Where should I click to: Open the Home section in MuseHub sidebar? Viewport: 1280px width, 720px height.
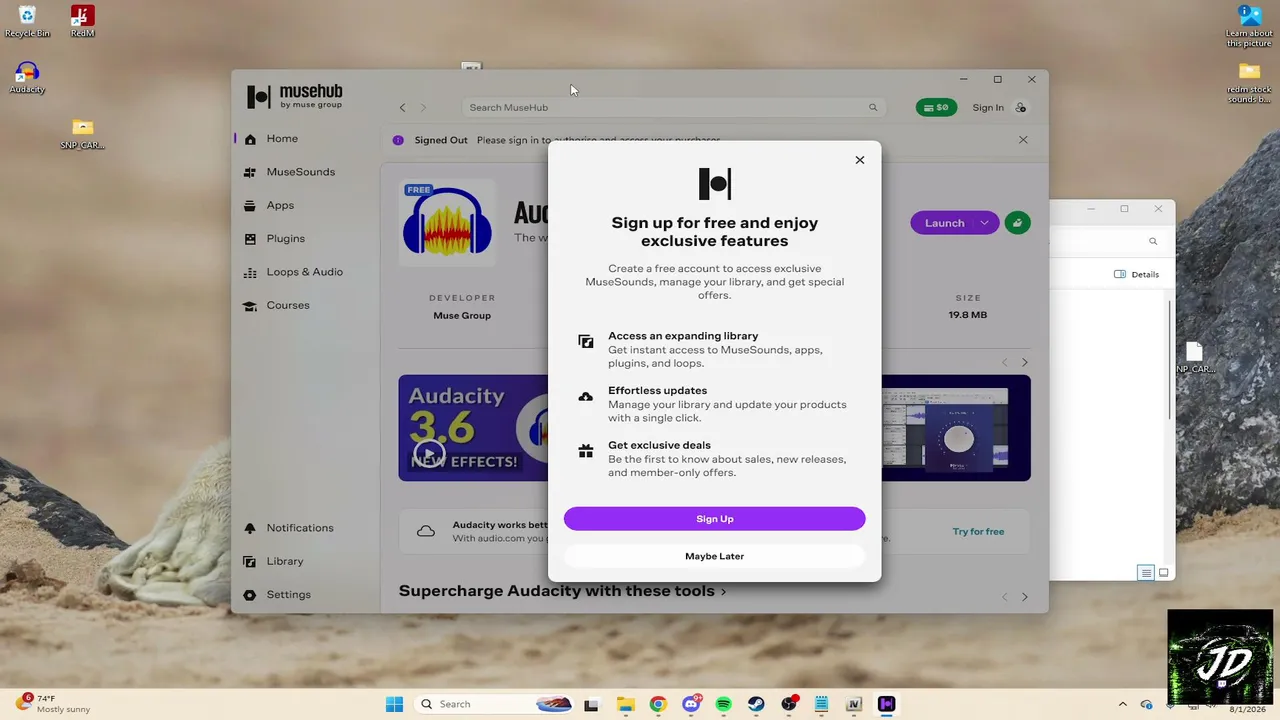pyautogui.click(x=281, y=139)
